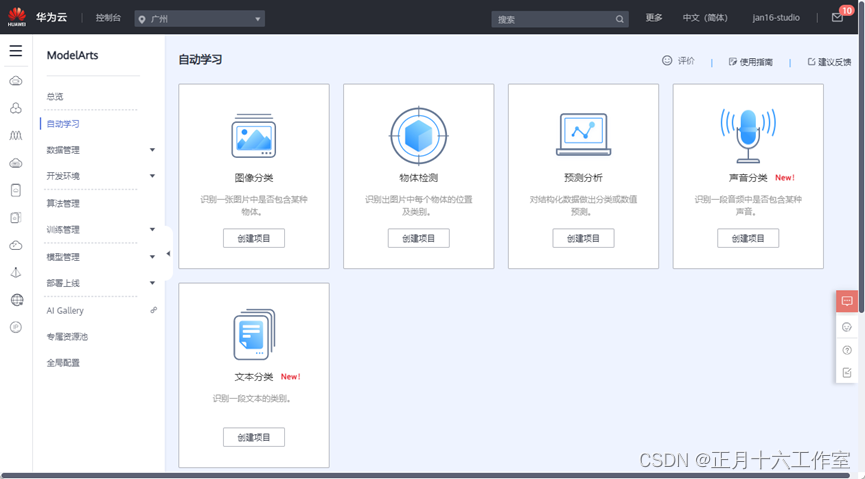Click the location pin icon
Viewport: 865px width, 479px height.
pos(142,19)
